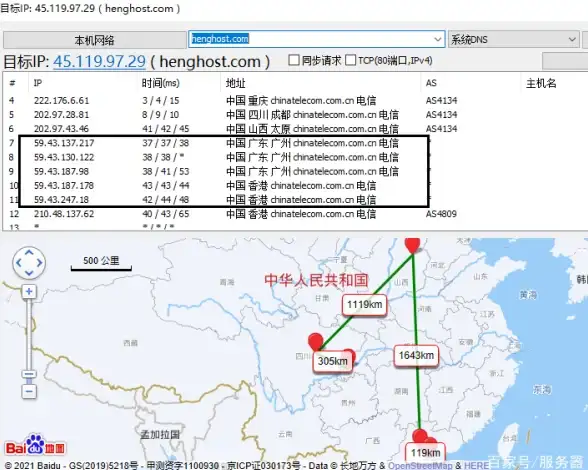Select hop row with IP 202.97.28.81

tap(294, 114)
